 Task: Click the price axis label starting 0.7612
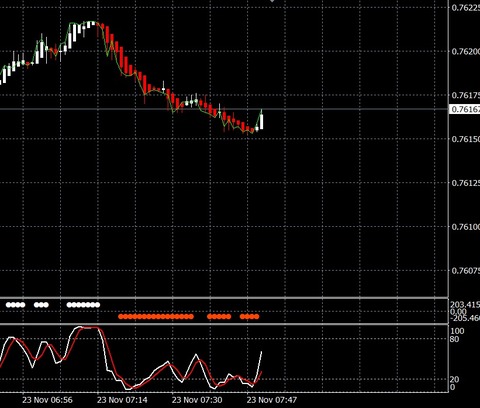pyautogui.click(x=466, y=183)
